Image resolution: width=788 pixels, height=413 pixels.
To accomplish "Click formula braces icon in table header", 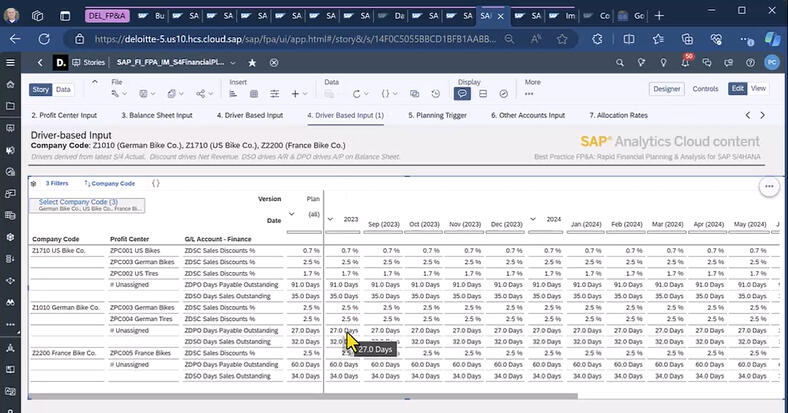I will 156,183.
